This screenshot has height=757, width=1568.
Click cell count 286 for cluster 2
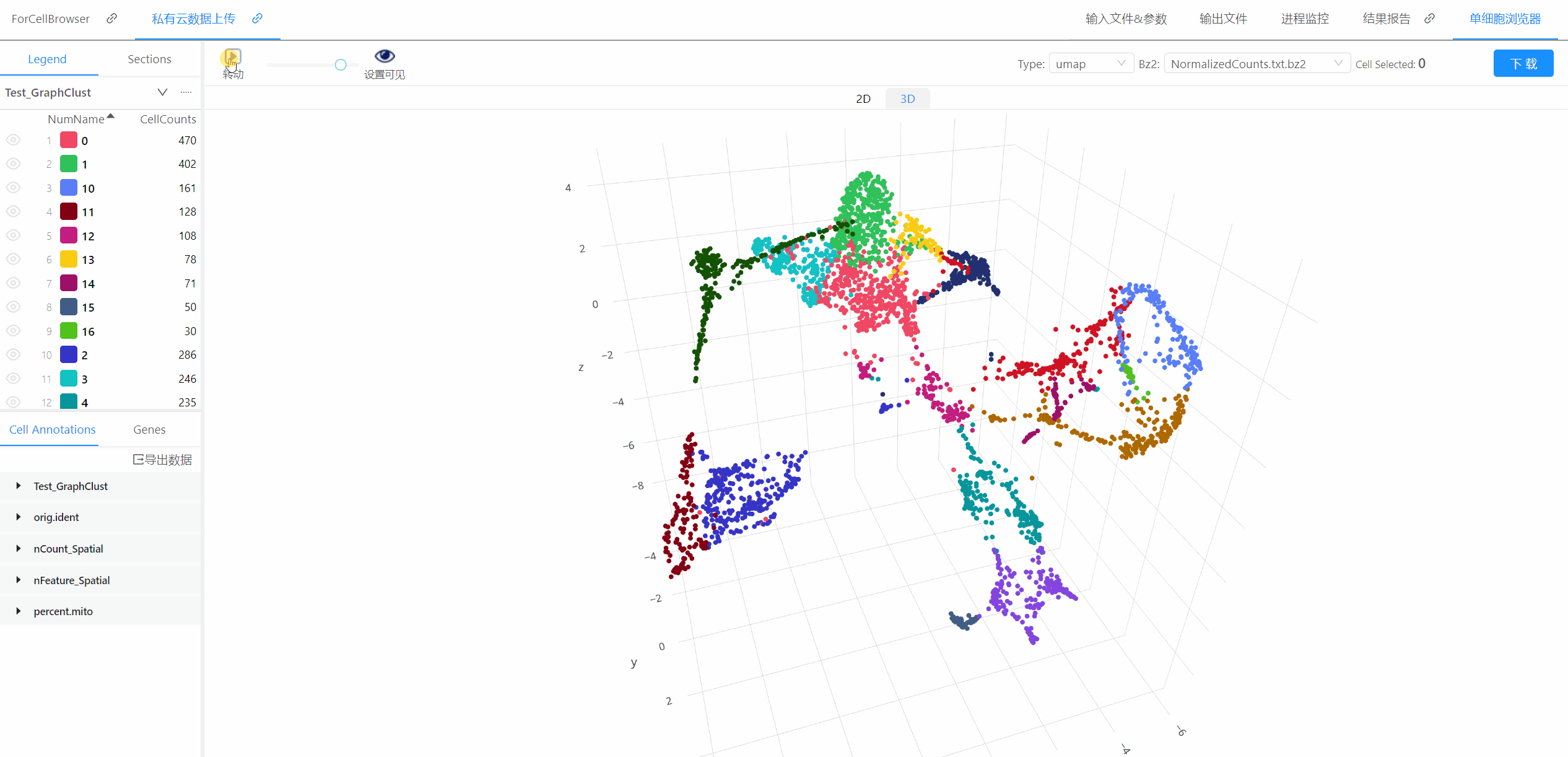pos(187,355)
